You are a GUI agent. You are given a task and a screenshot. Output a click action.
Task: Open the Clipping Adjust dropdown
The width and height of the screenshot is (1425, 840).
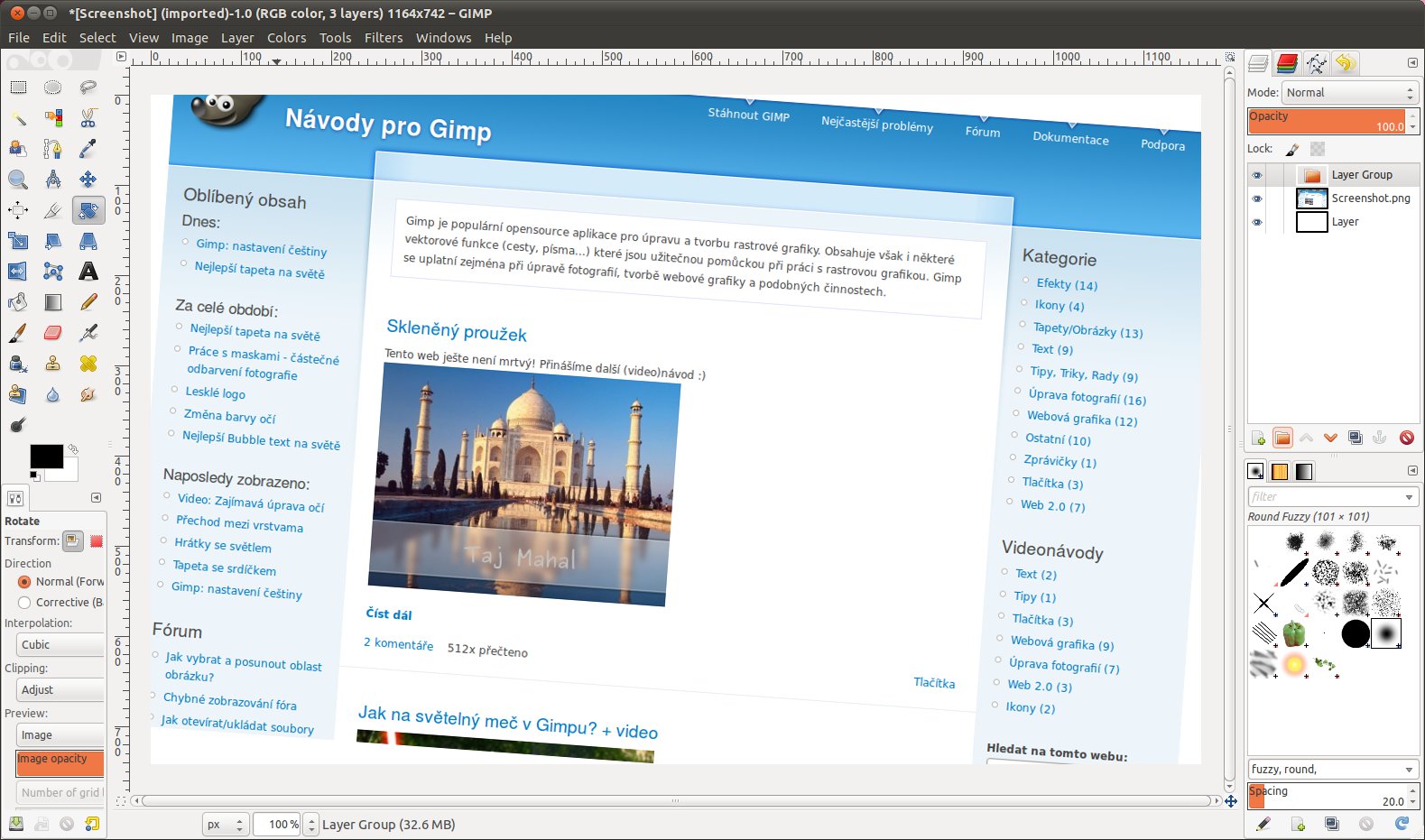(60, 690)
